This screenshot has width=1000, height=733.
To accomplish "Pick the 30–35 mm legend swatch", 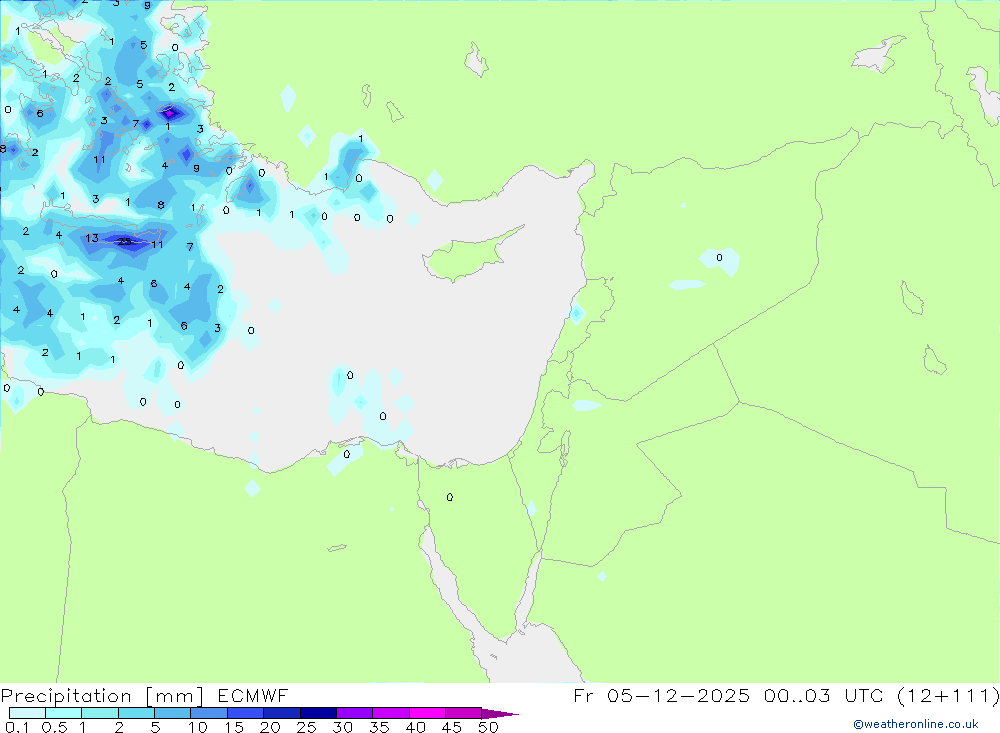I will [x=354, y=713].
